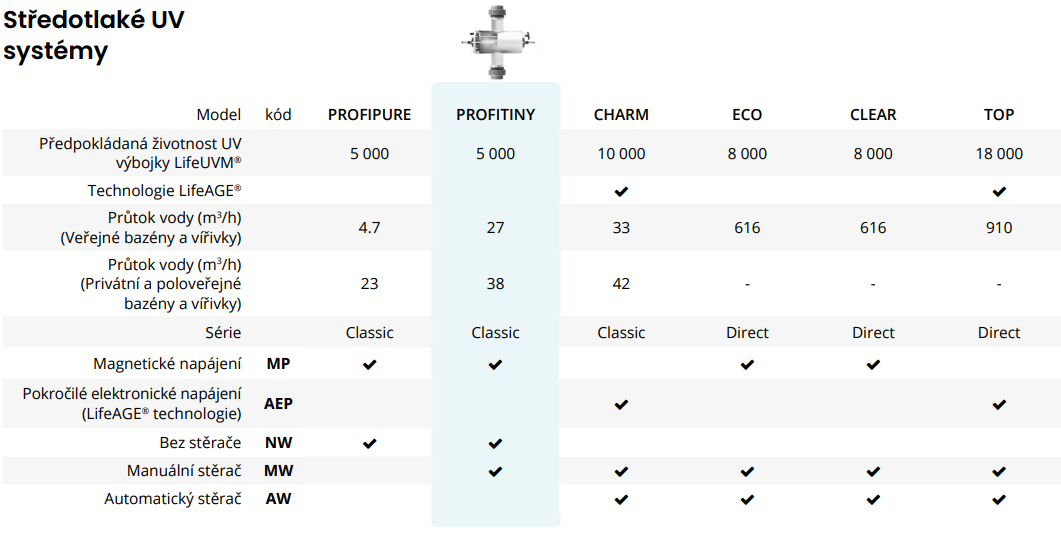Select the PROFITINY model column header
Screen dimensions: 1061x534
[495, 115]
